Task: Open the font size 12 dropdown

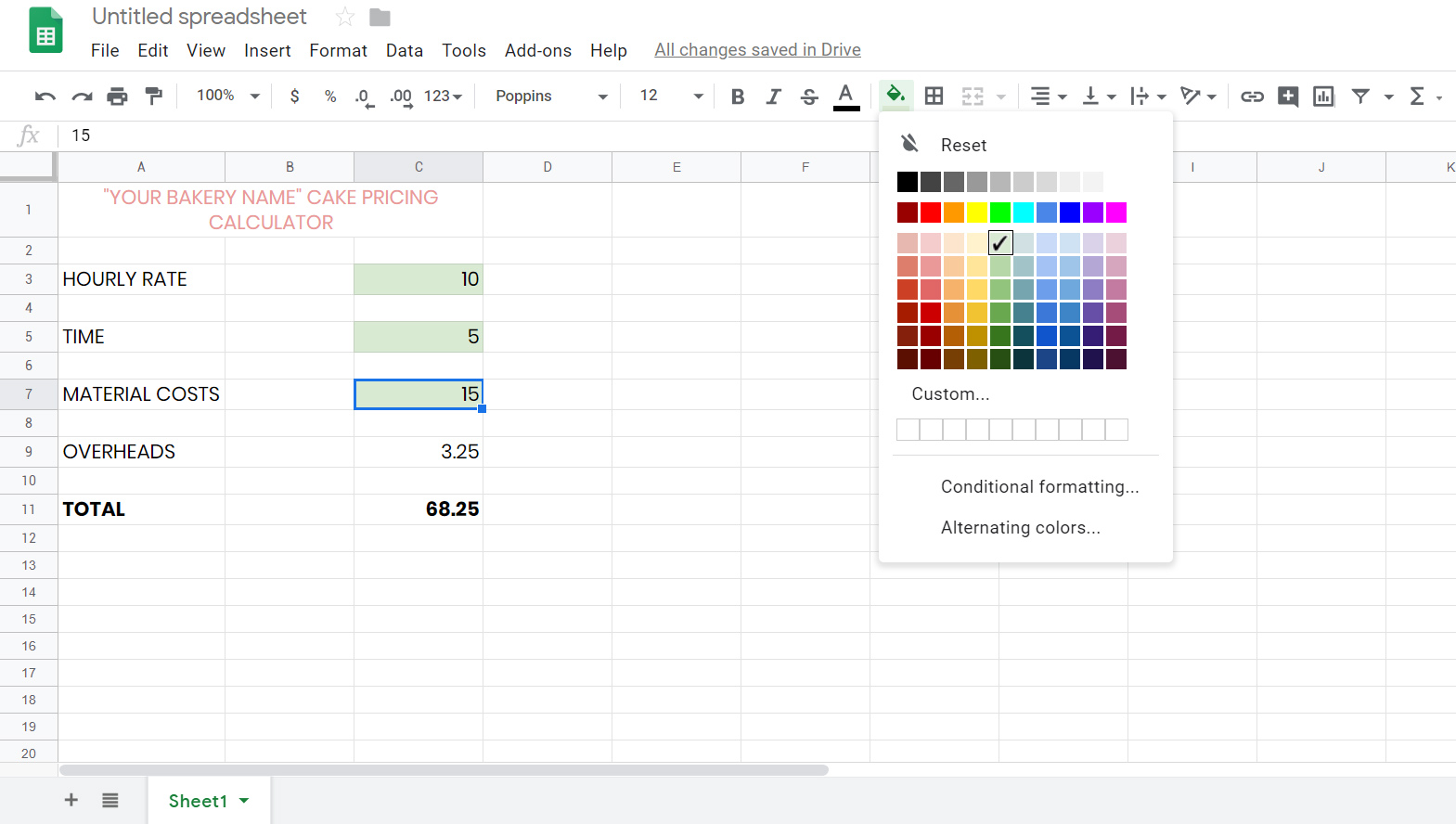Action: point(672,97)
